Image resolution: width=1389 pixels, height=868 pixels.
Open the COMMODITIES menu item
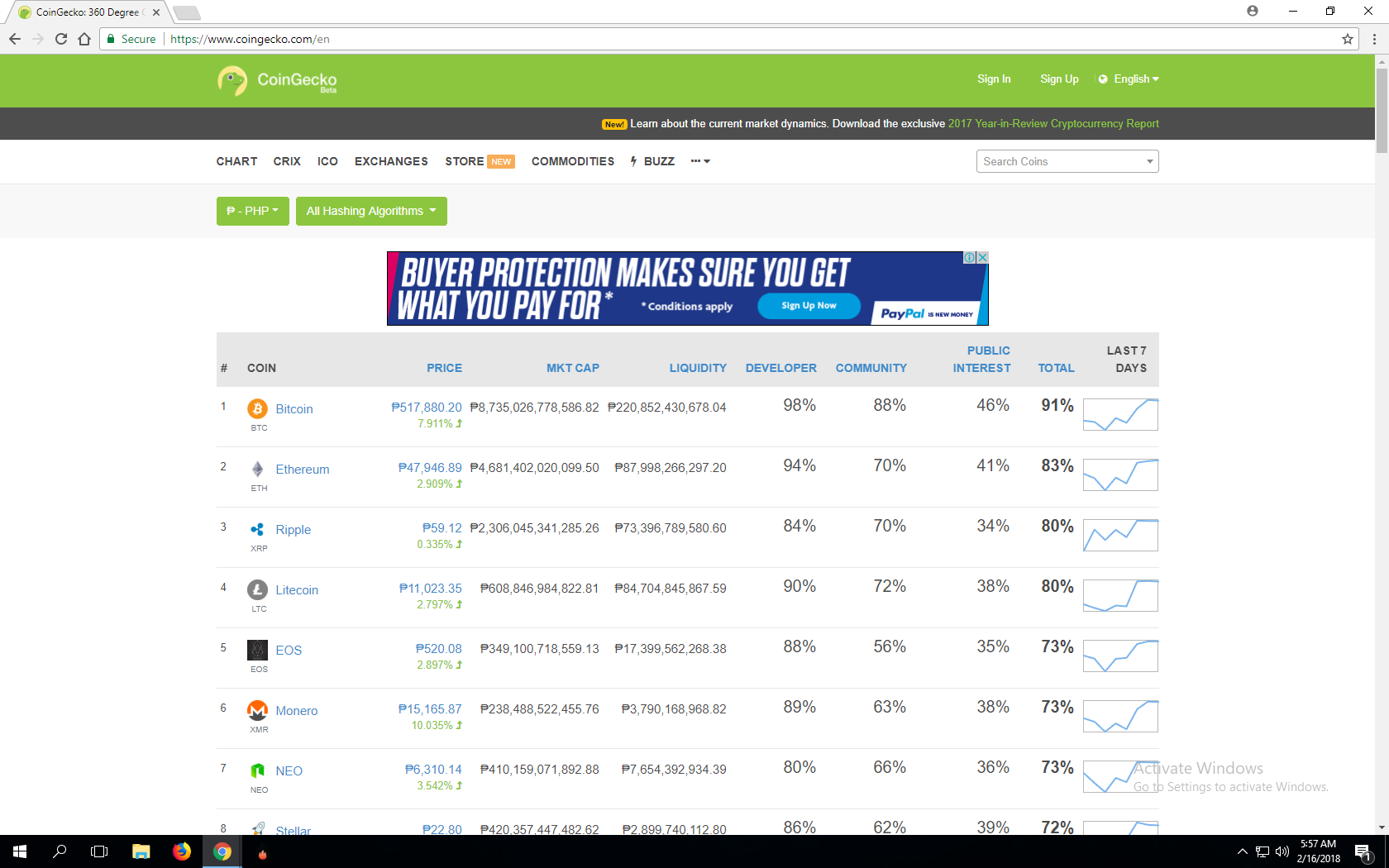pyautogui.click(x=573, y=161)
